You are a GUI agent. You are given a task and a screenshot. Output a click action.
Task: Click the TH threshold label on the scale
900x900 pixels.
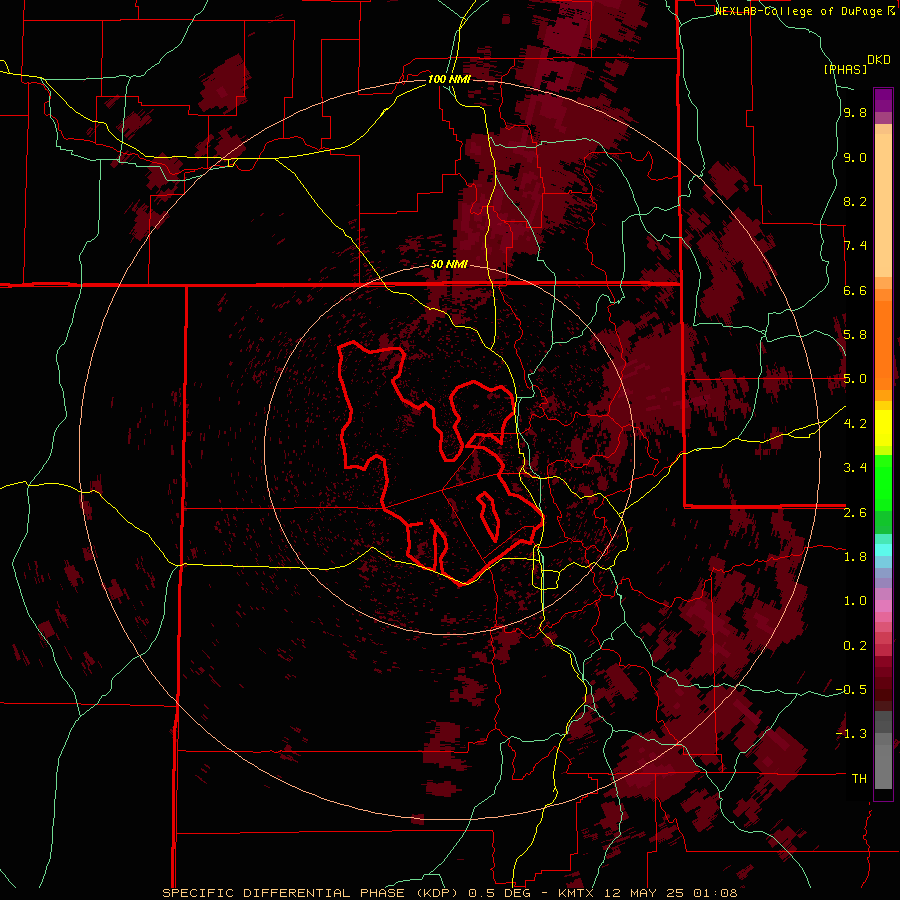click(x=859, y=778)
